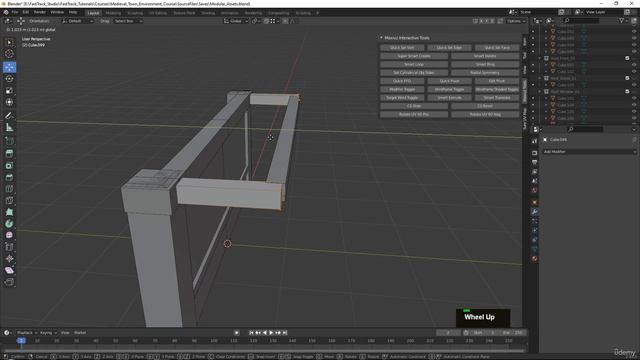Viewport: 640px width, 360px height.
Task: Toggle the Roof_Window collection exclude checkbox
Action: (x=627, y=91)
